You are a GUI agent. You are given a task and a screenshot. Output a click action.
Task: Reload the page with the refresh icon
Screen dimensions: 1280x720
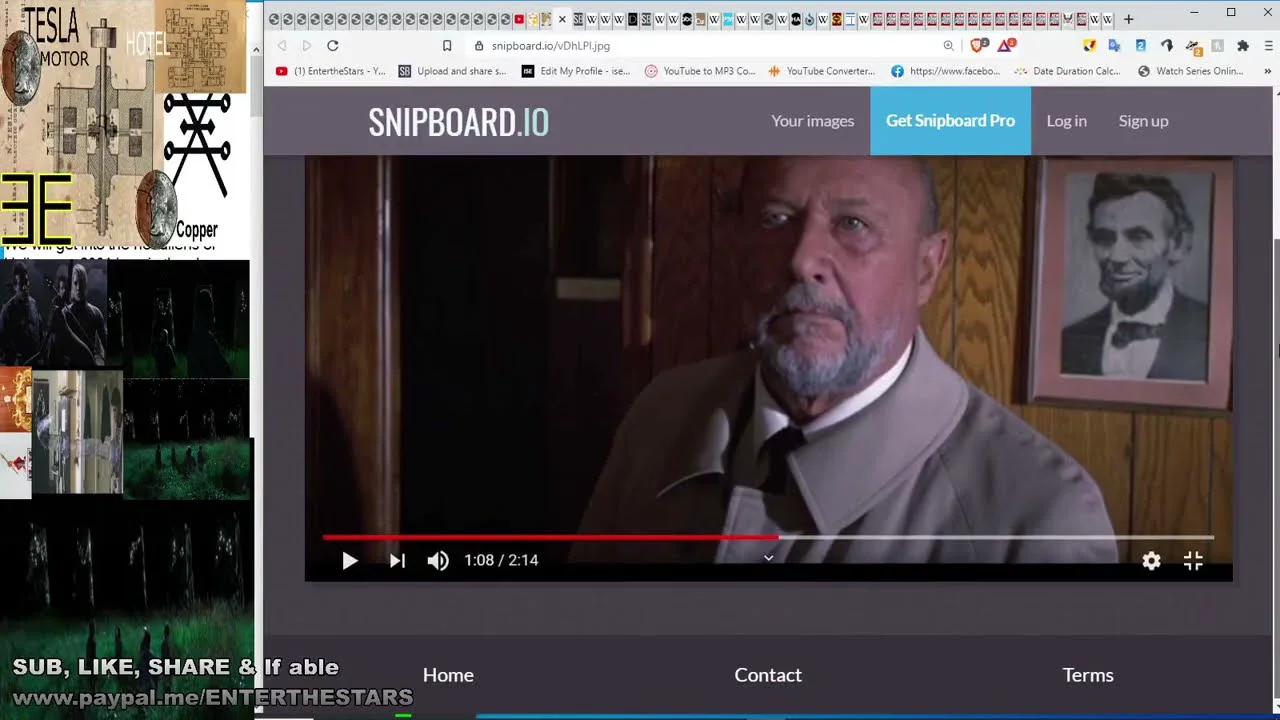click(332, 45)
